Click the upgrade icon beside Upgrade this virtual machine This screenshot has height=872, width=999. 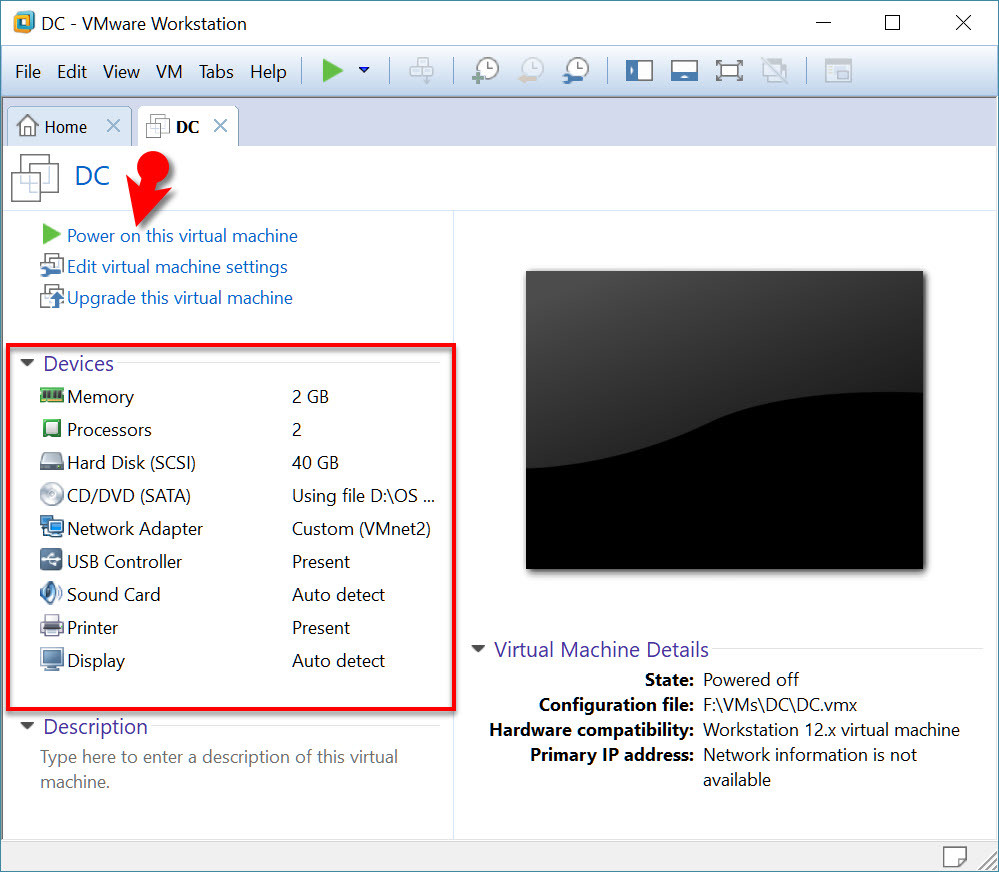pos(52,297)
